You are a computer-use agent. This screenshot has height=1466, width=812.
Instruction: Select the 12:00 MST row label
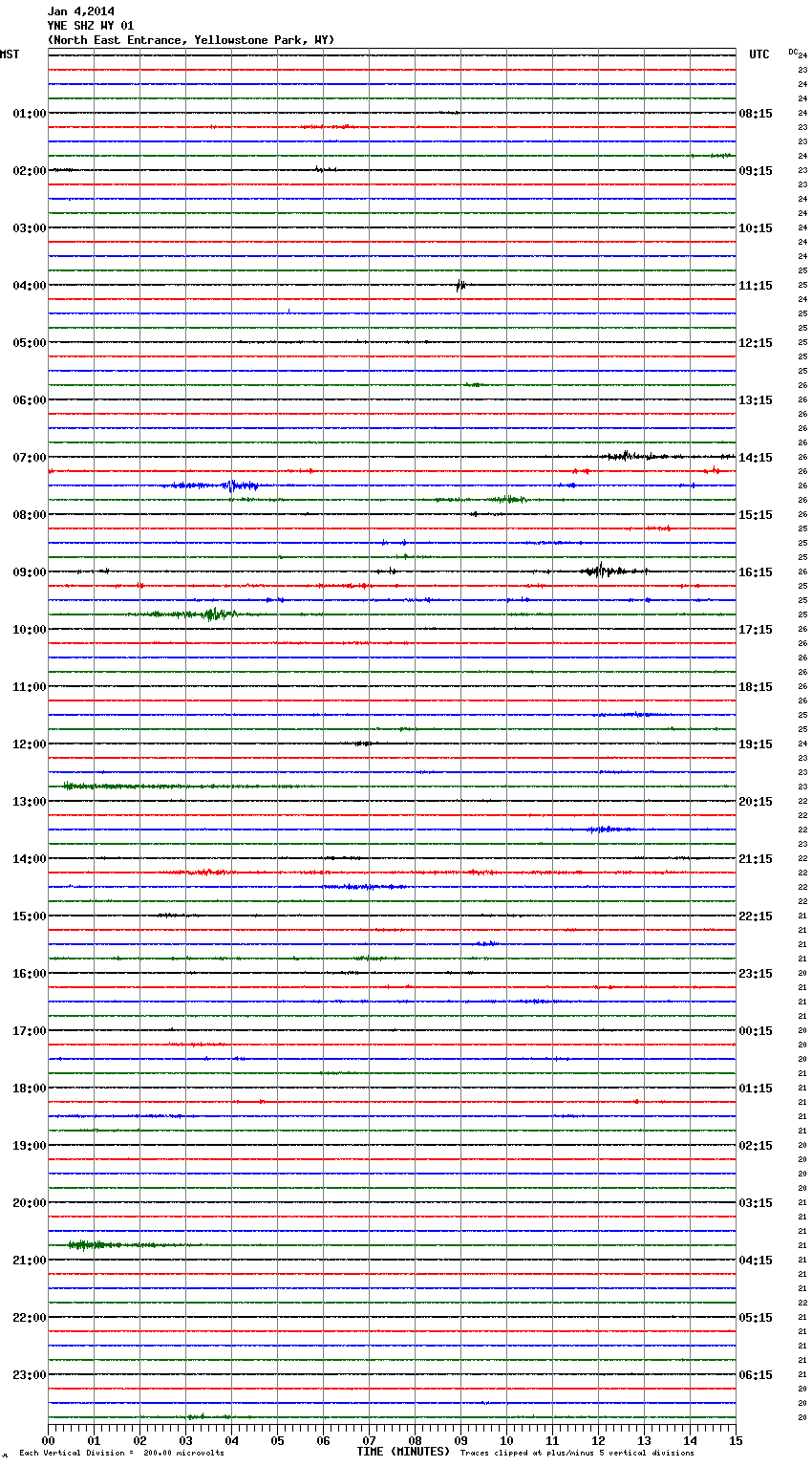coord(30,744)
